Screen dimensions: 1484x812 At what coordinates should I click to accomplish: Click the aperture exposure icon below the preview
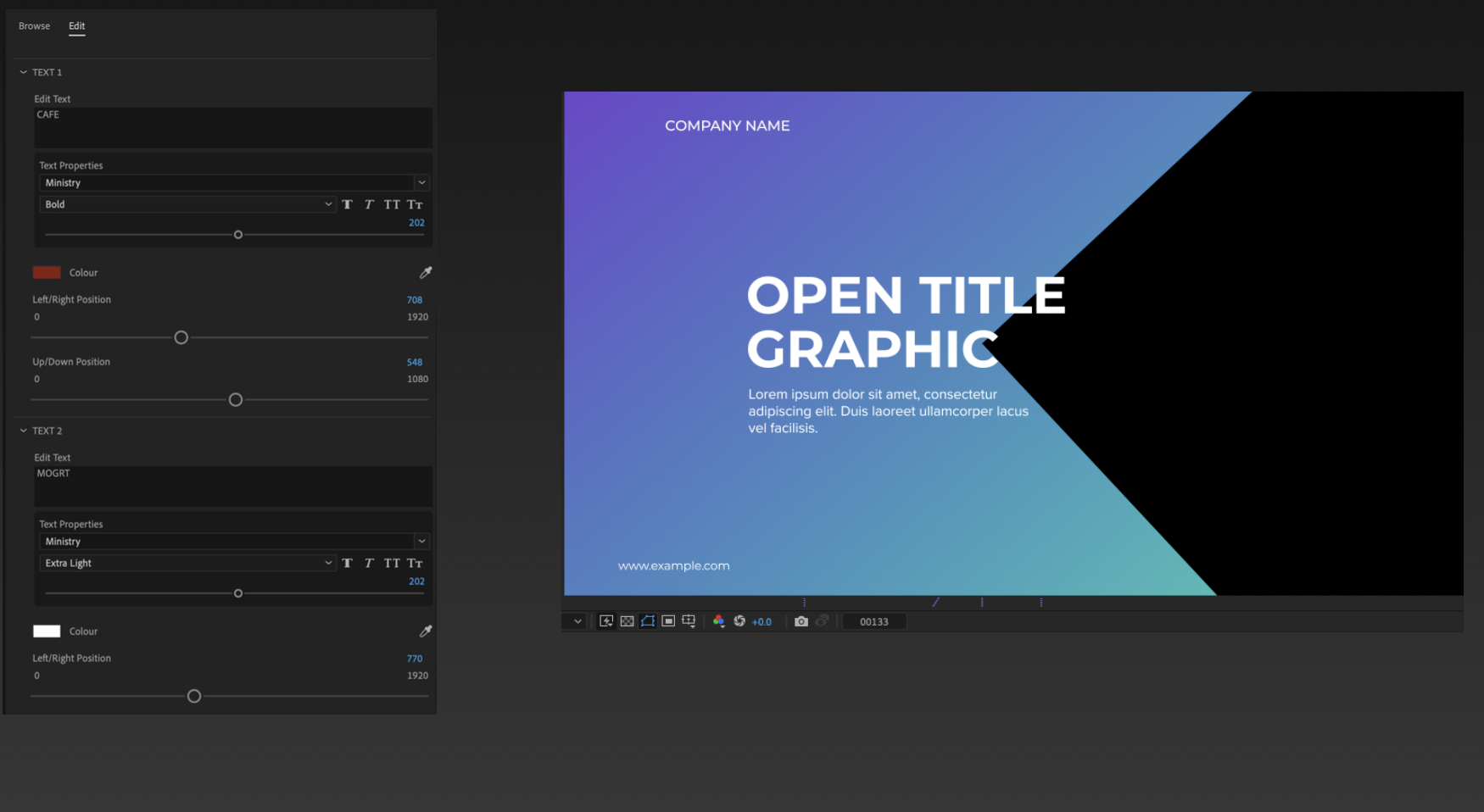[739, 620]
